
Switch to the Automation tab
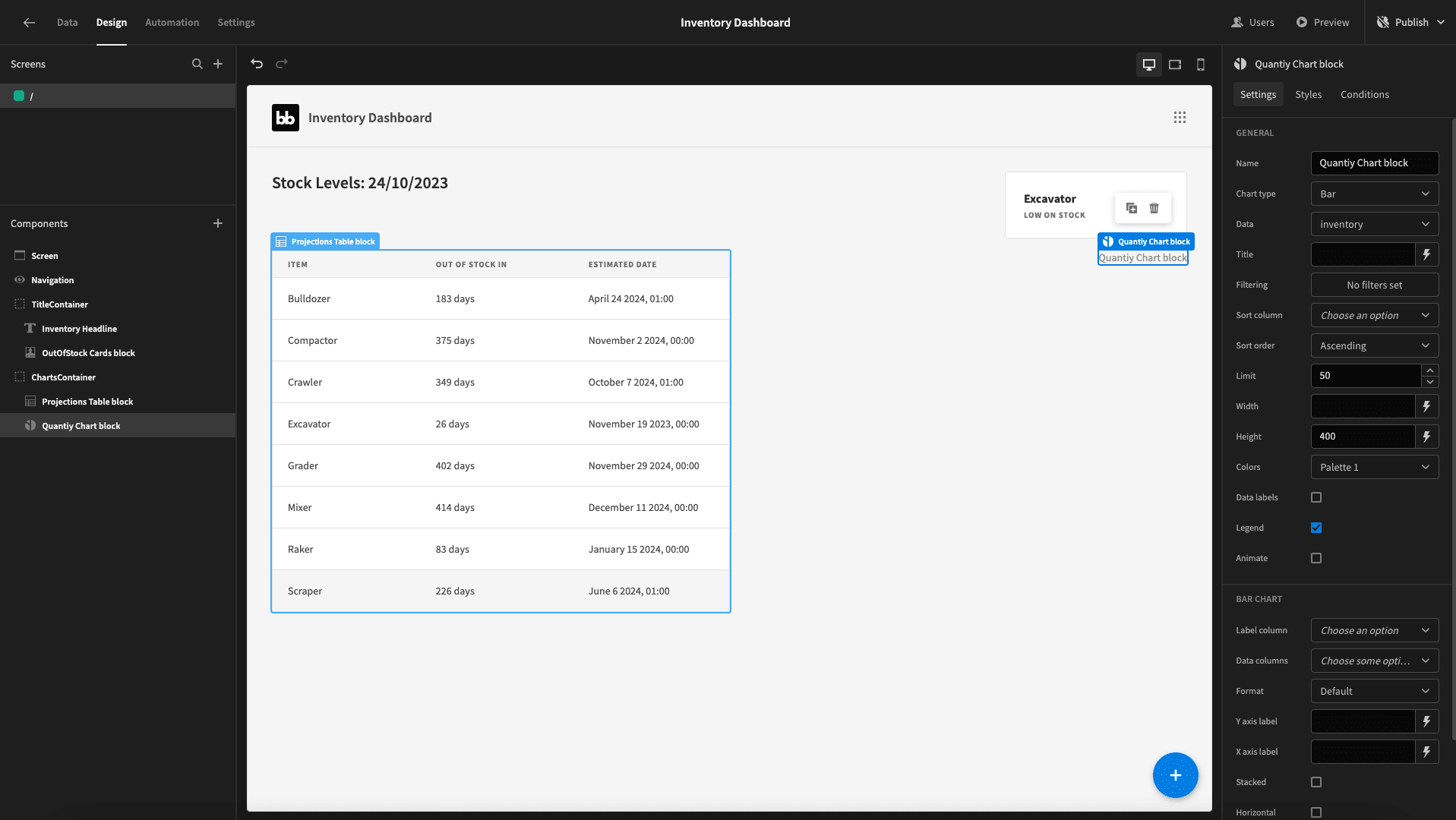pos(172,23)
